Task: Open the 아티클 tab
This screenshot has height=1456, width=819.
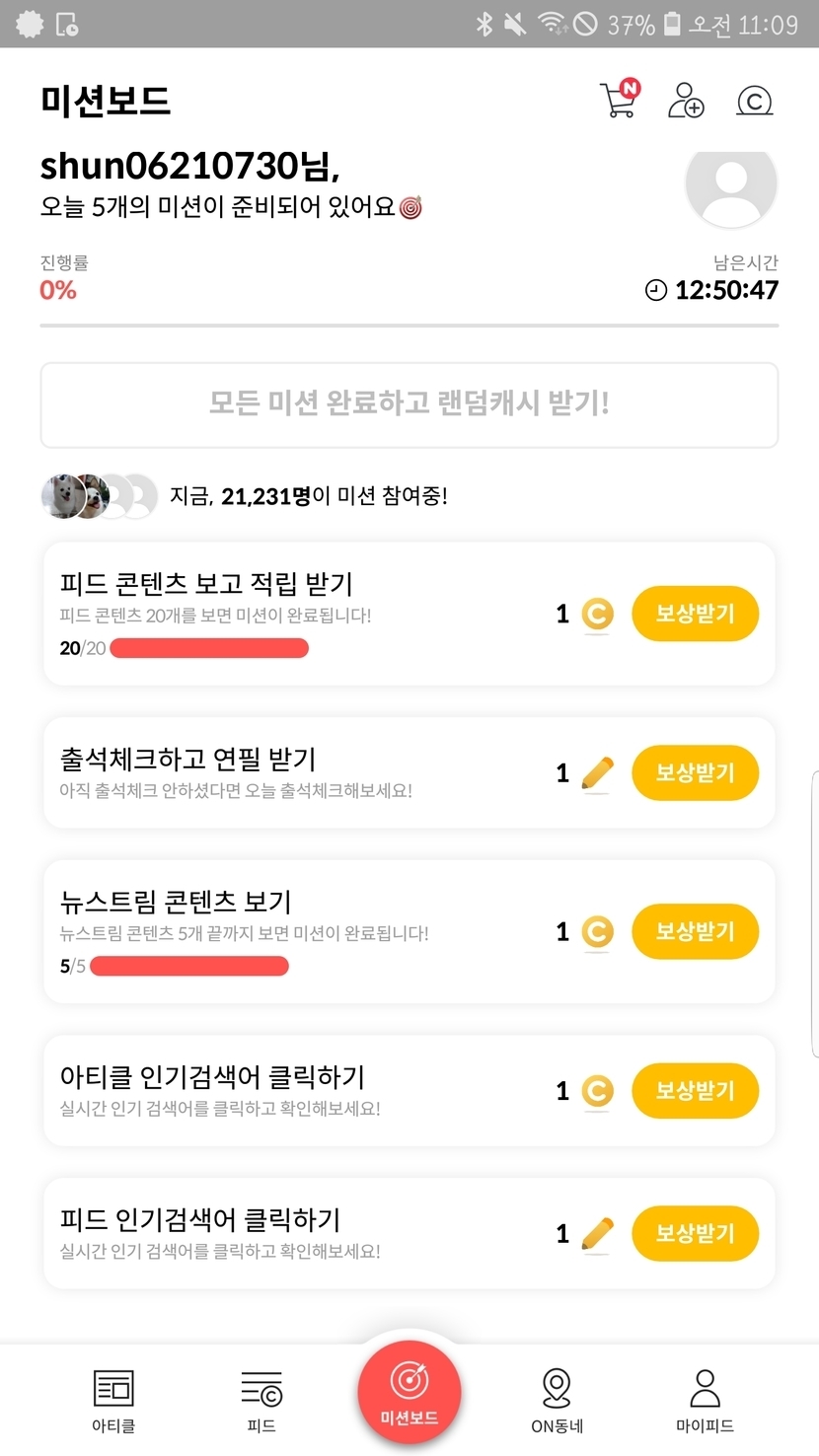Action: pyautogui.click(x=113, y=1400)
